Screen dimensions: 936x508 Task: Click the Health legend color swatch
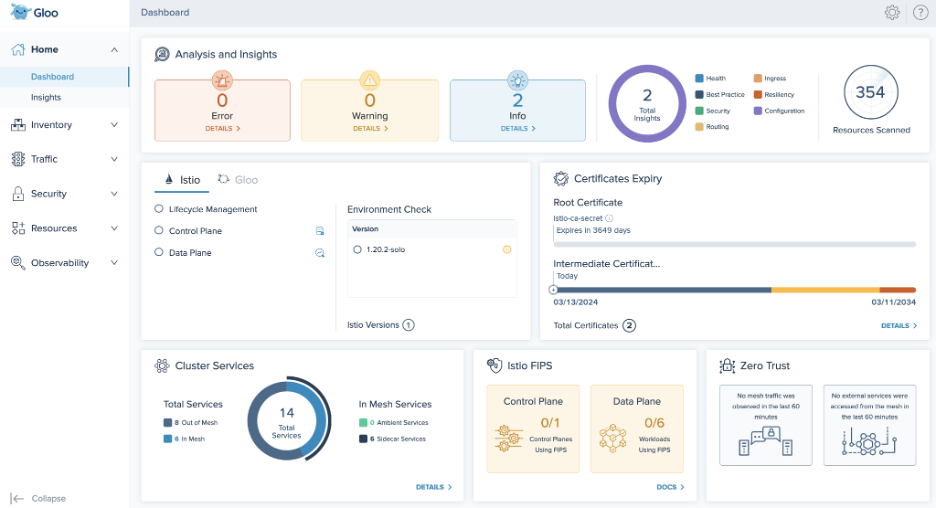pos(699,78)
